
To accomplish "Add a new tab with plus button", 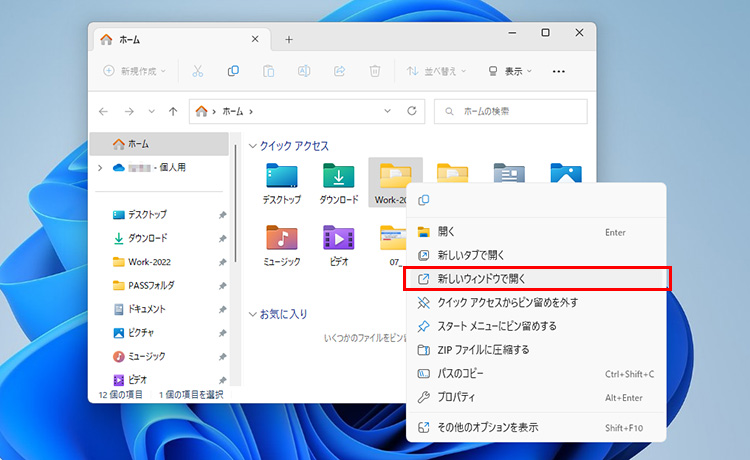I will 288,40.
